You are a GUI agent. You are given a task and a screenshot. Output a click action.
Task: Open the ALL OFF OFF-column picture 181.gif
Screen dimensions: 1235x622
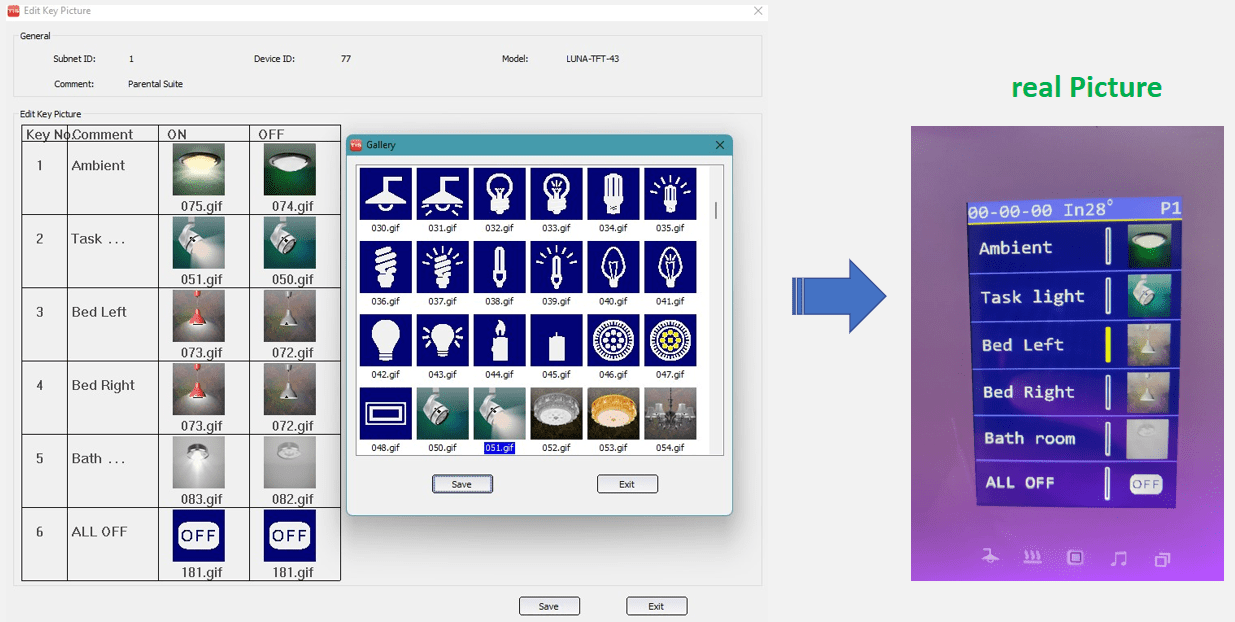[x=289, y=535]
